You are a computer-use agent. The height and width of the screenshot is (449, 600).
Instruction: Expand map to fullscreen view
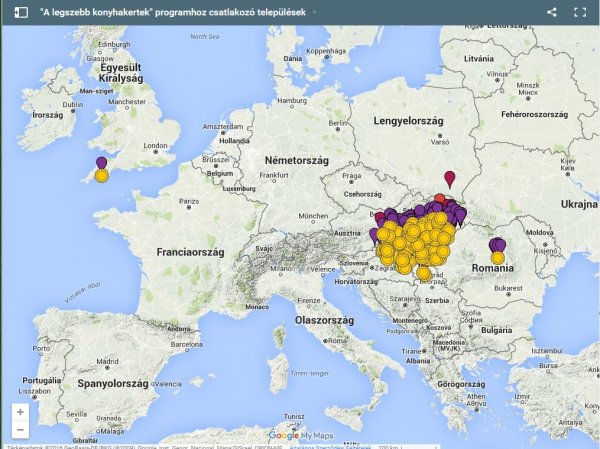coord(580,12)
